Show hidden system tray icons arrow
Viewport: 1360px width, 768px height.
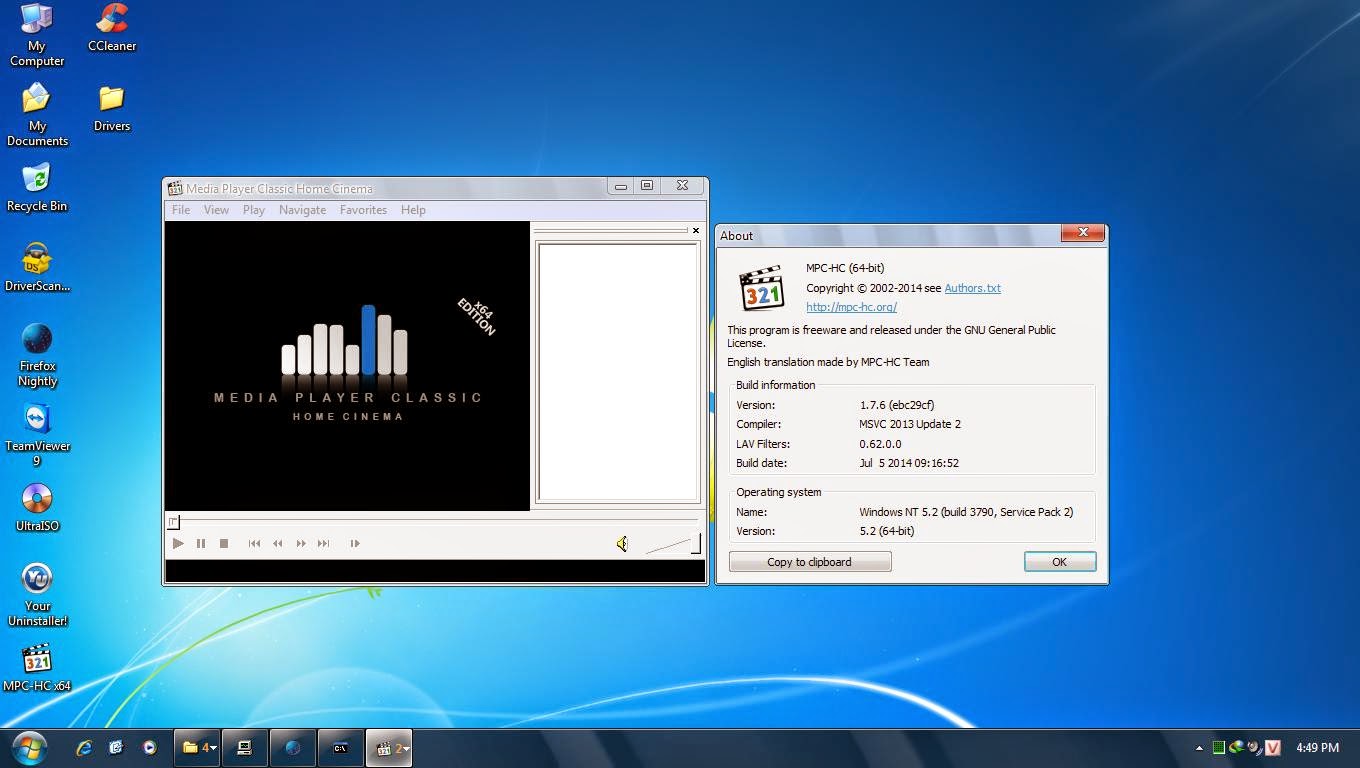coord(1199,748)
